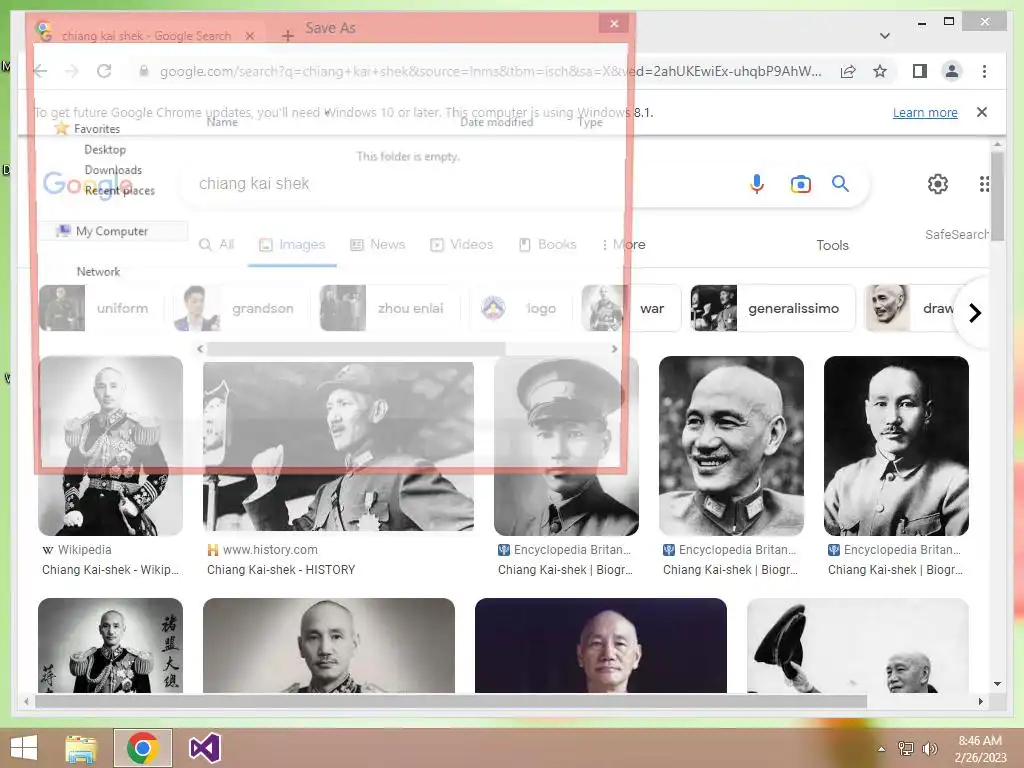Select the generalissimo suggestion chip
Screen dimensions: 1024x768
click(x=773, y=308)
